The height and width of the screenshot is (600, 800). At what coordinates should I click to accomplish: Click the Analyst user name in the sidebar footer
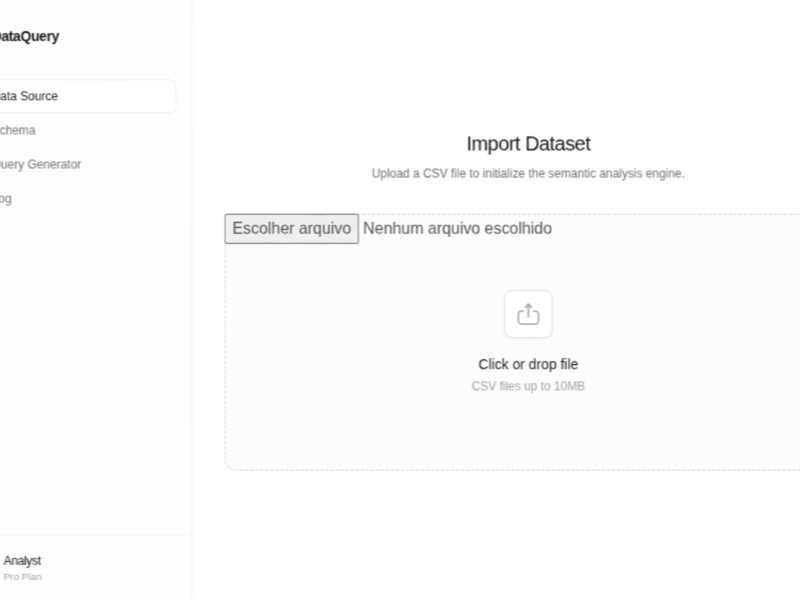pyautogui.click(x=22, y=561)
